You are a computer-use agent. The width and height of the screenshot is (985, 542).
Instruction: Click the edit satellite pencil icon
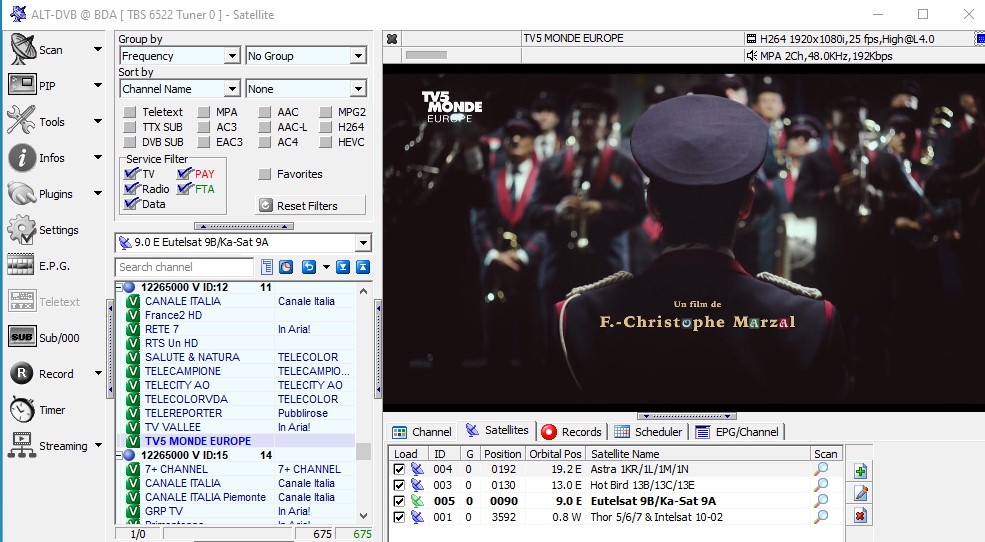tap(861, 494)
